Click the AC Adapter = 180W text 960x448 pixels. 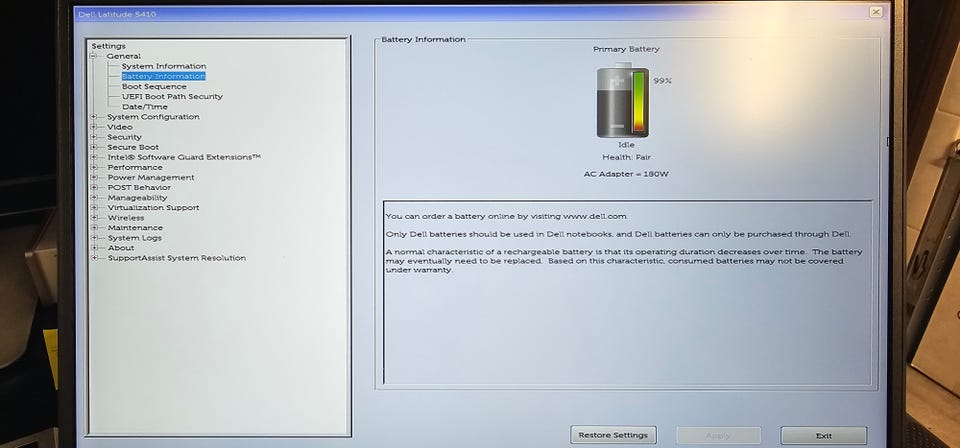pos(626,174)
